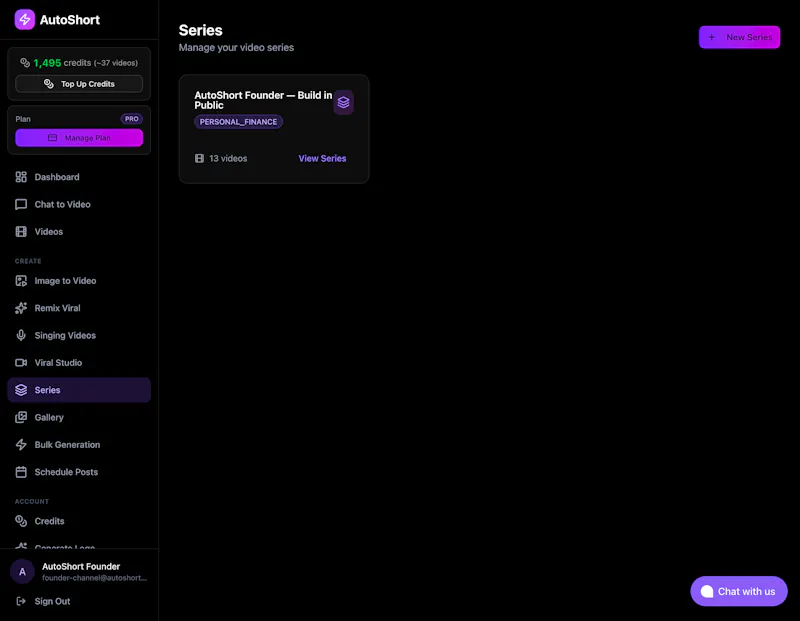Open Bulk Generation in sidebar
Image resolution: width=800 pixels, height=621 pixels.
[79, 444]
